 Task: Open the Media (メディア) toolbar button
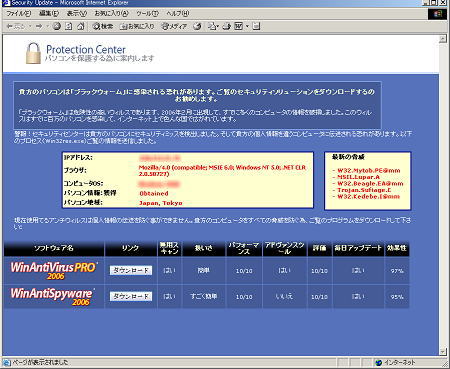click(174, 26)
